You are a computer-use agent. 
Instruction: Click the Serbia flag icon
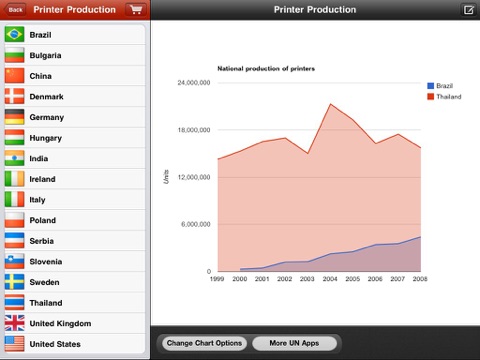[14, 241]
